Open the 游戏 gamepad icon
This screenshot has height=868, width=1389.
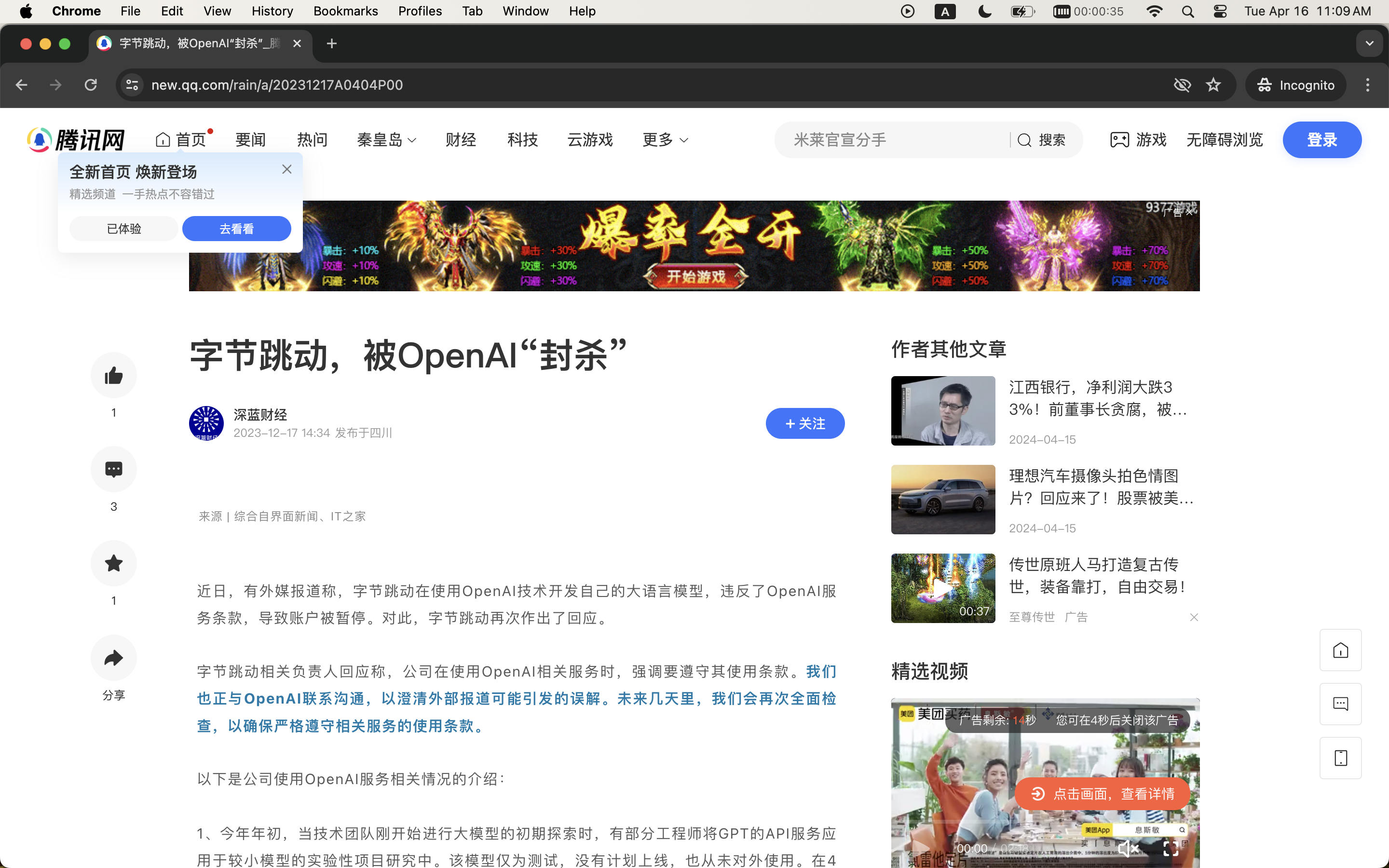point(1120,139)
